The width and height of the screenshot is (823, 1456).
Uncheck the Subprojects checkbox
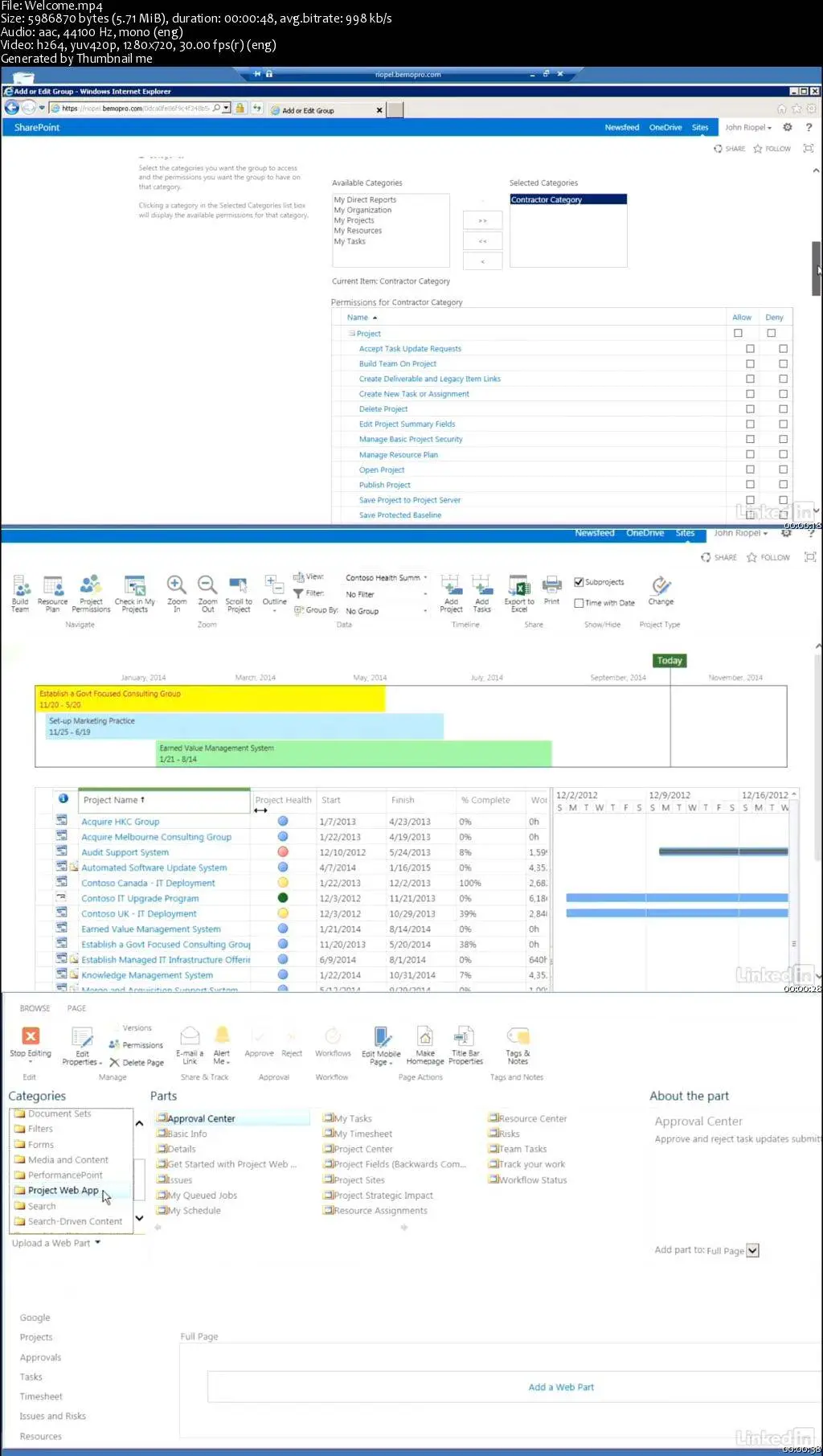(x=579, y=582)
